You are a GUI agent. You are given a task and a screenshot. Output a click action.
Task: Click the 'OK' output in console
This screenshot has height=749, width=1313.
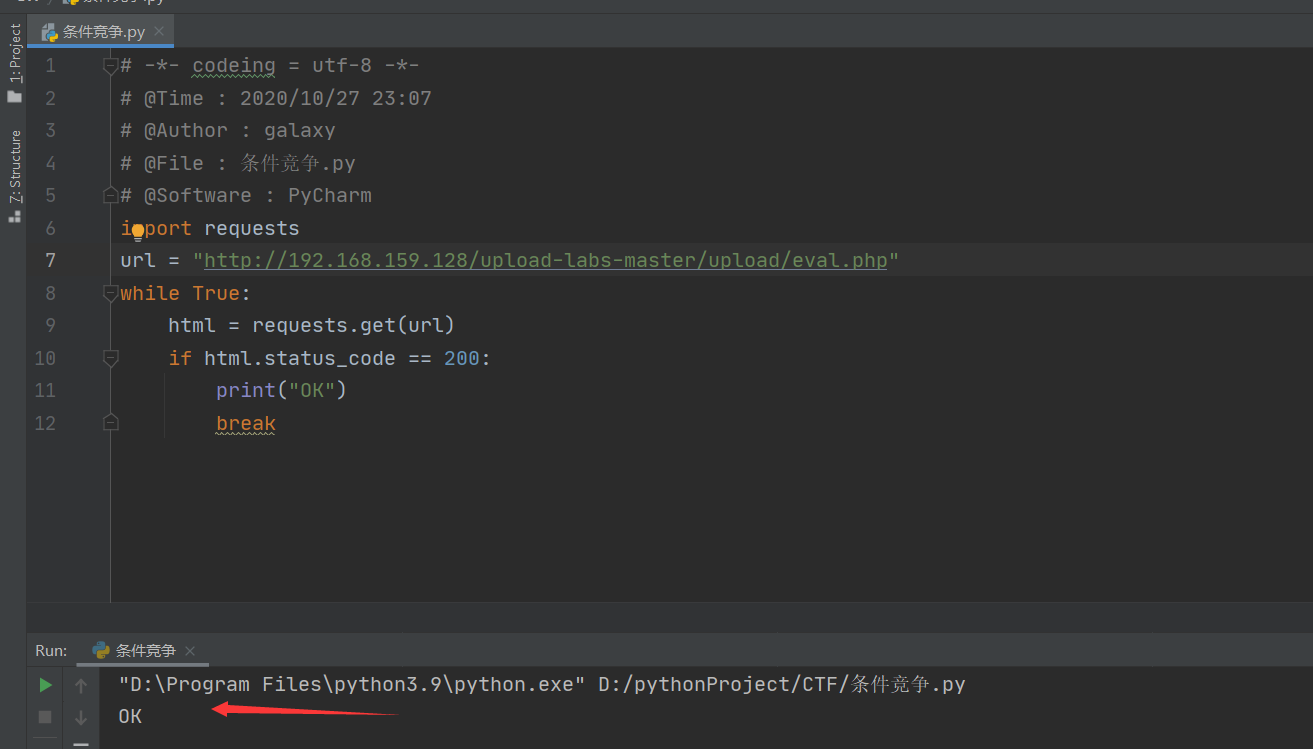click(130, 716)
